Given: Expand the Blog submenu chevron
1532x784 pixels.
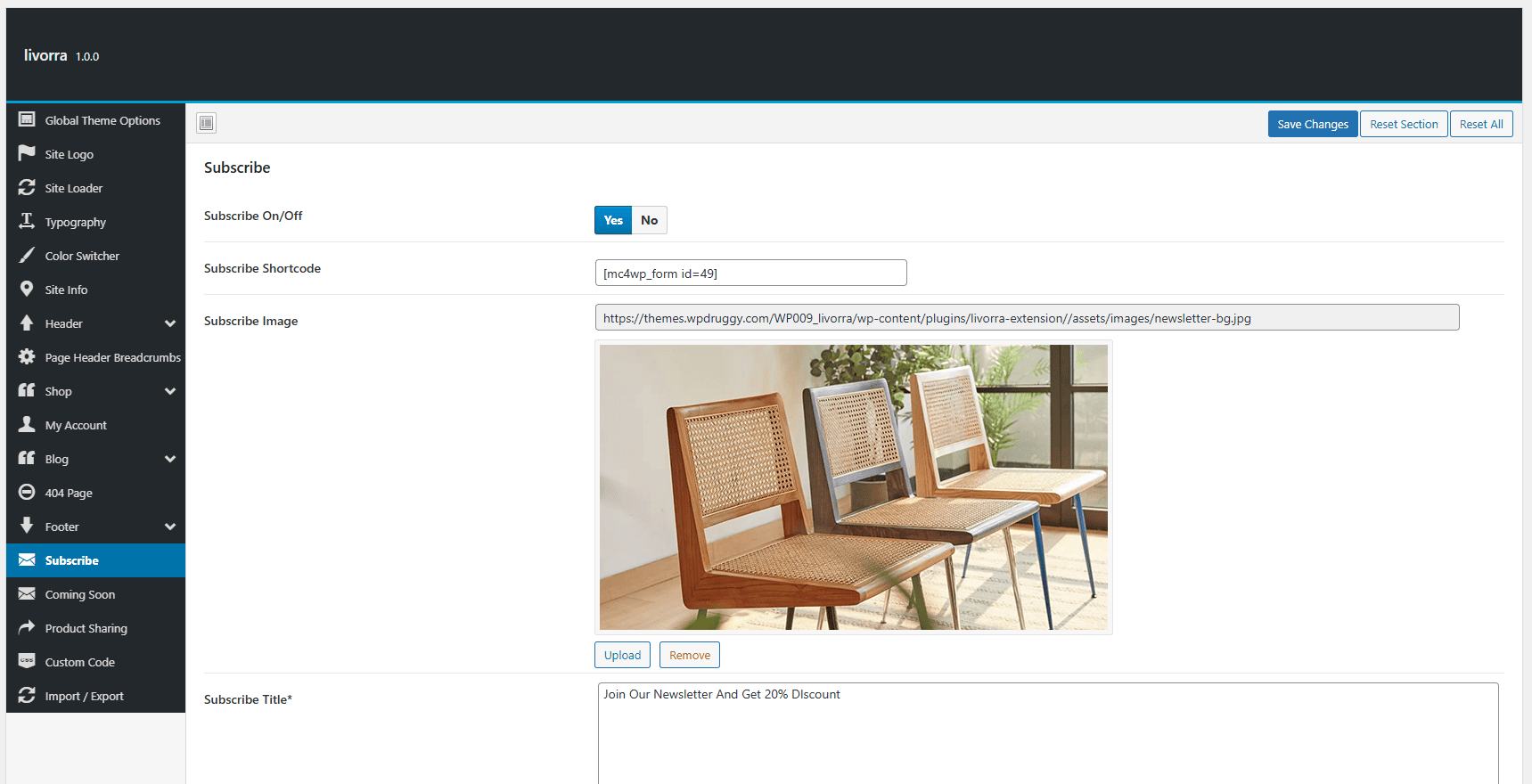Looking at the screenshot, I should click(170, 459).
